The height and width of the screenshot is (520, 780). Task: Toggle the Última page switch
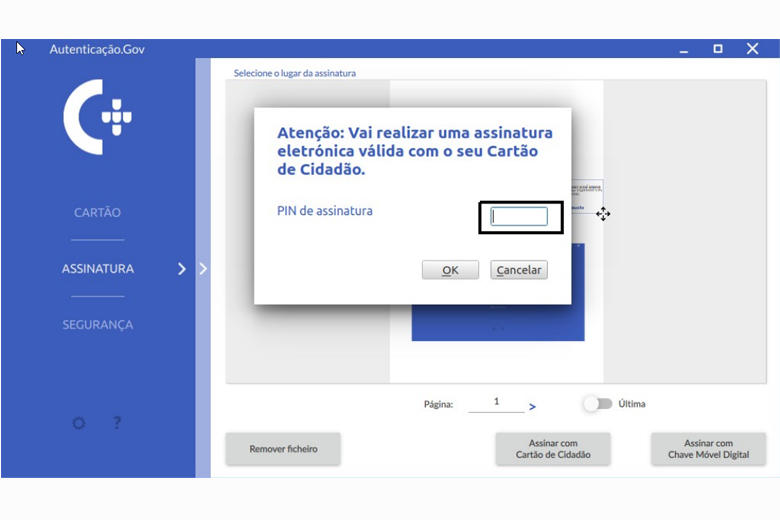pyautogui.click(x=597, y=404)
